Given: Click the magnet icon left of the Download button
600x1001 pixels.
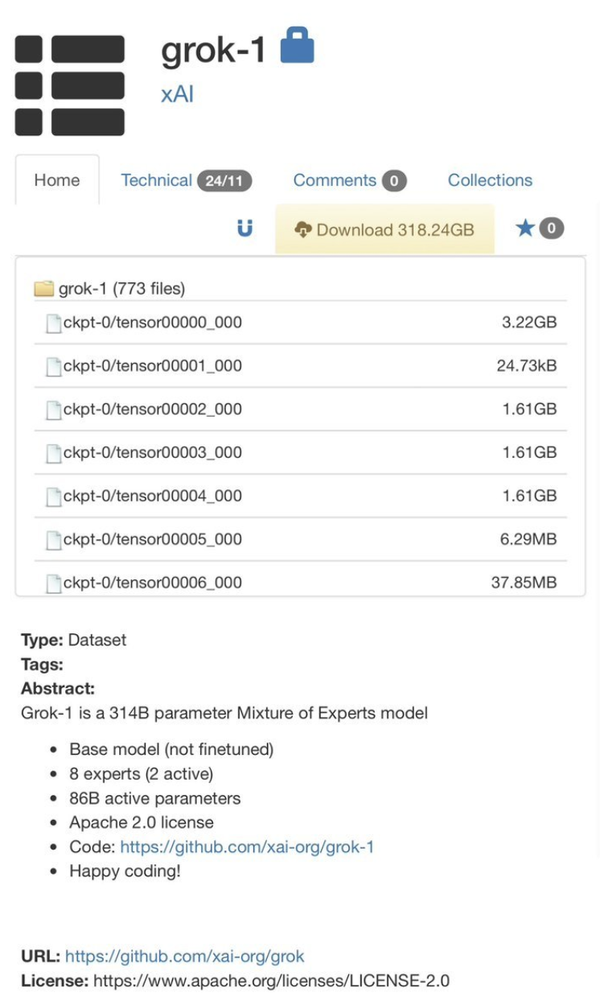Looking at the screenshot, I should click(x=245, y=228).
